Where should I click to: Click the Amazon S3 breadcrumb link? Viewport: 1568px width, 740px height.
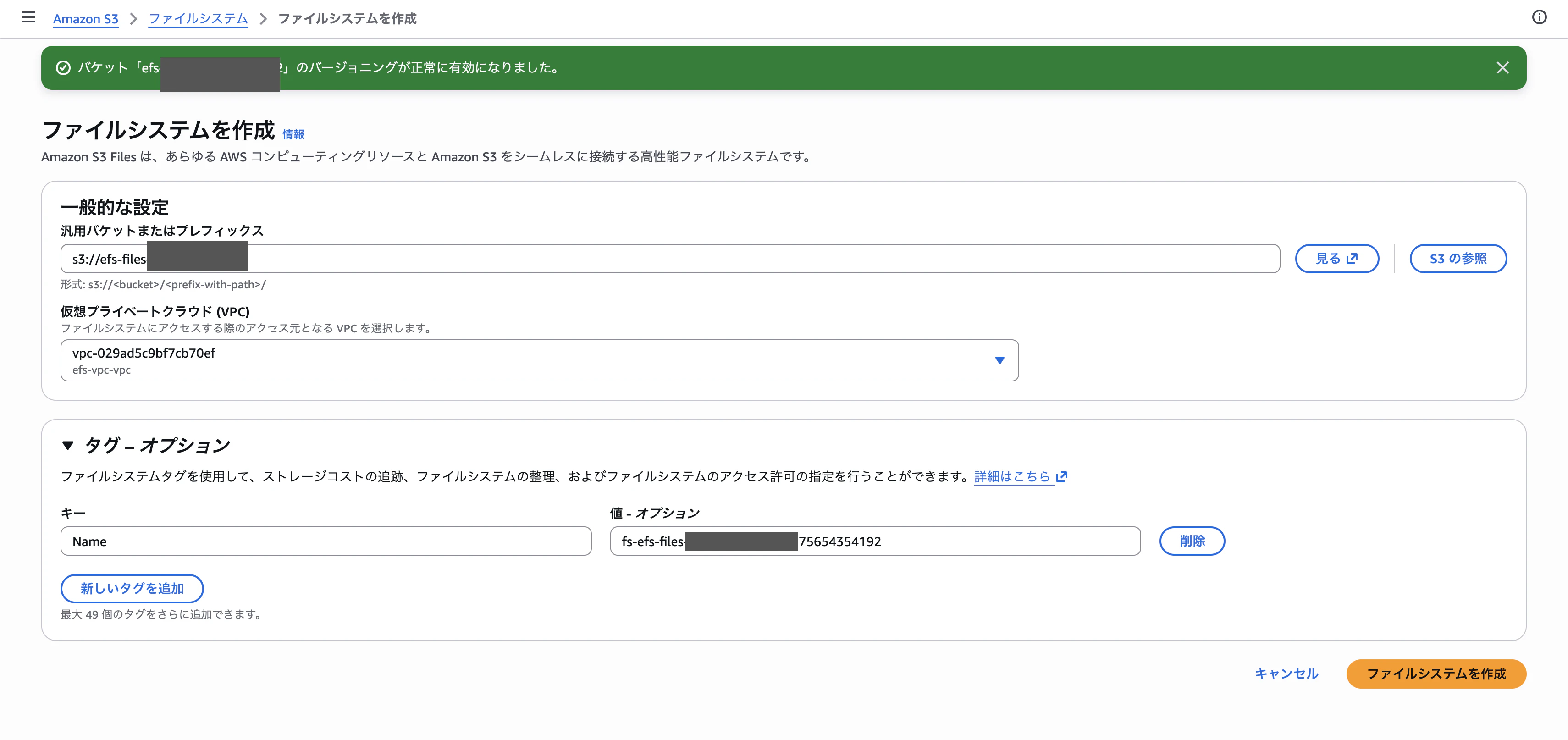[85, 18]
